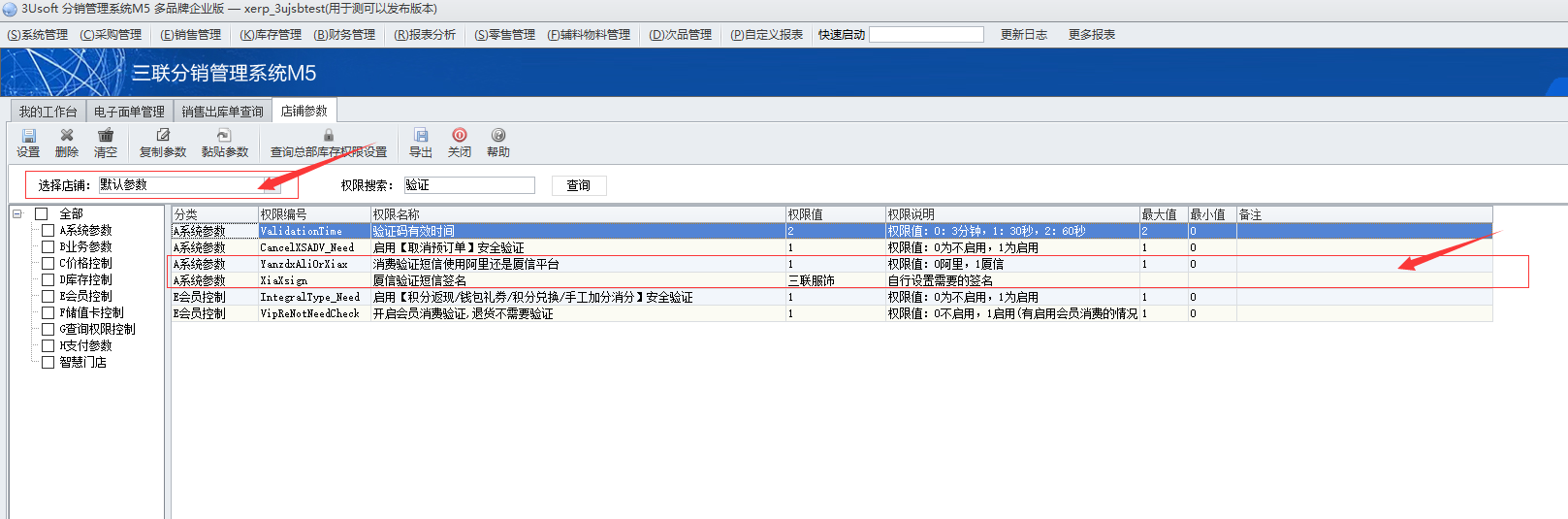Select the YanzdxAliOrXiax cell
Screen dimensions: 1568x519
click(x=314, y=264)
